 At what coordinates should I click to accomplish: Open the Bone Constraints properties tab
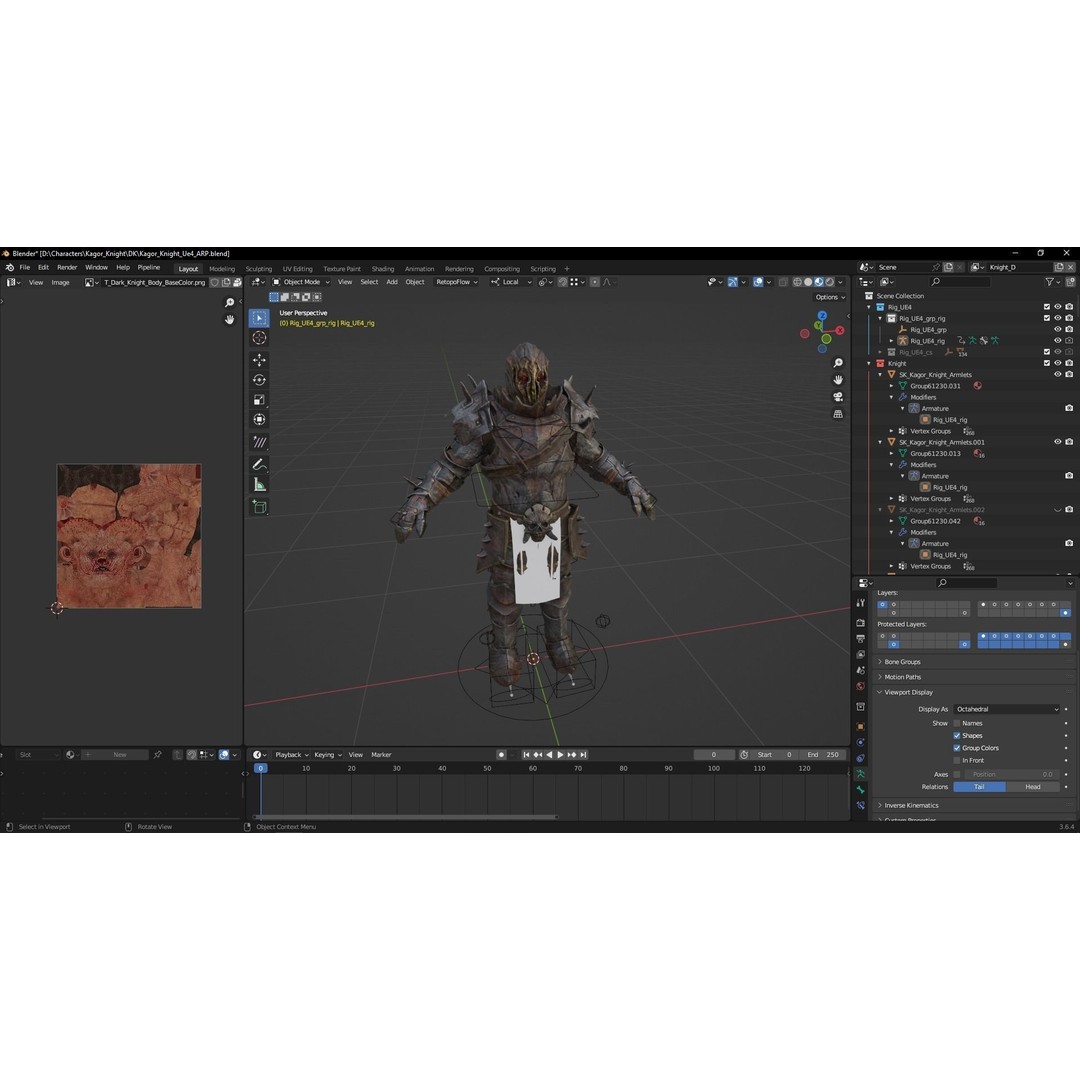point(860,804)
